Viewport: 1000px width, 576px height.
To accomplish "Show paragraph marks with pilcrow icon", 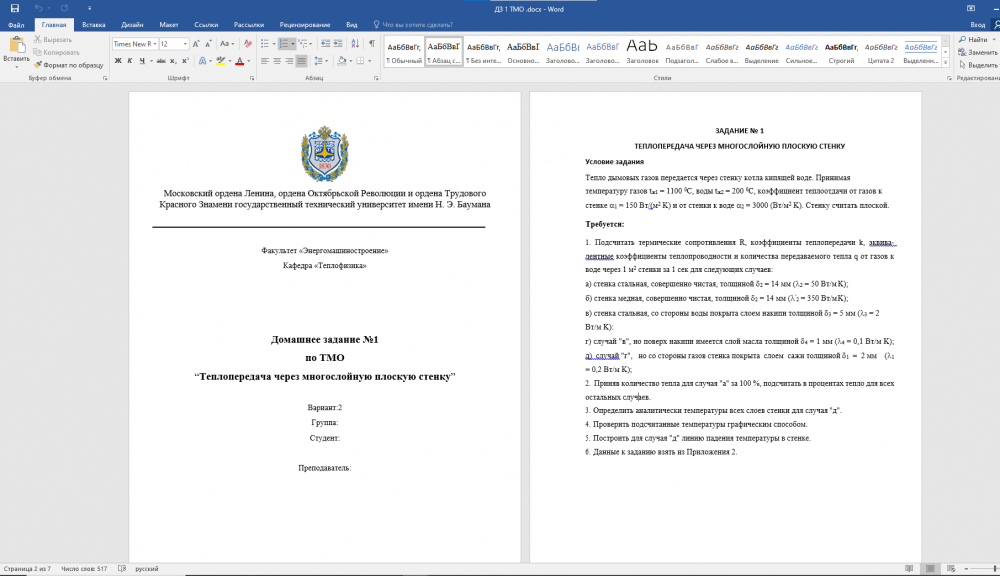I will coord(372,44).
